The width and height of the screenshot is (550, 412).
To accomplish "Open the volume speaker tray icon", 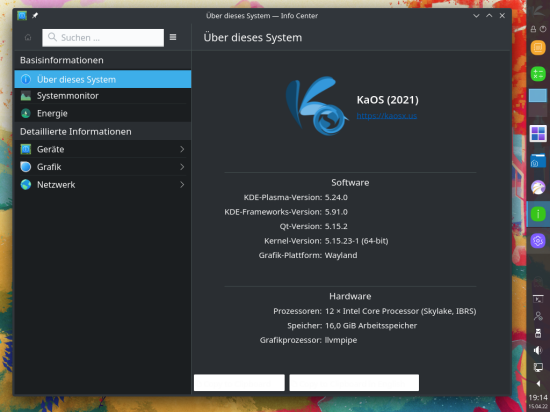I will tap(538, 350).
